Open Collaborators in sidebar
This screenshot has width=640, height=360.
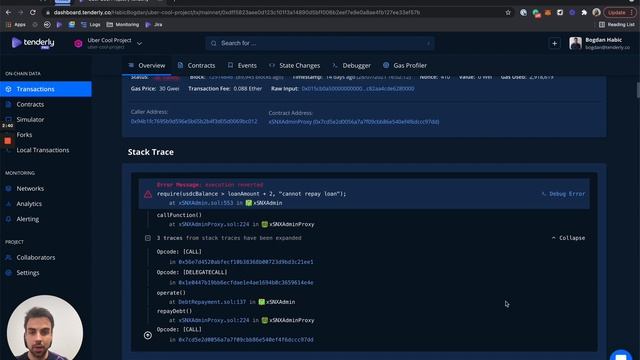click(36, 258)
